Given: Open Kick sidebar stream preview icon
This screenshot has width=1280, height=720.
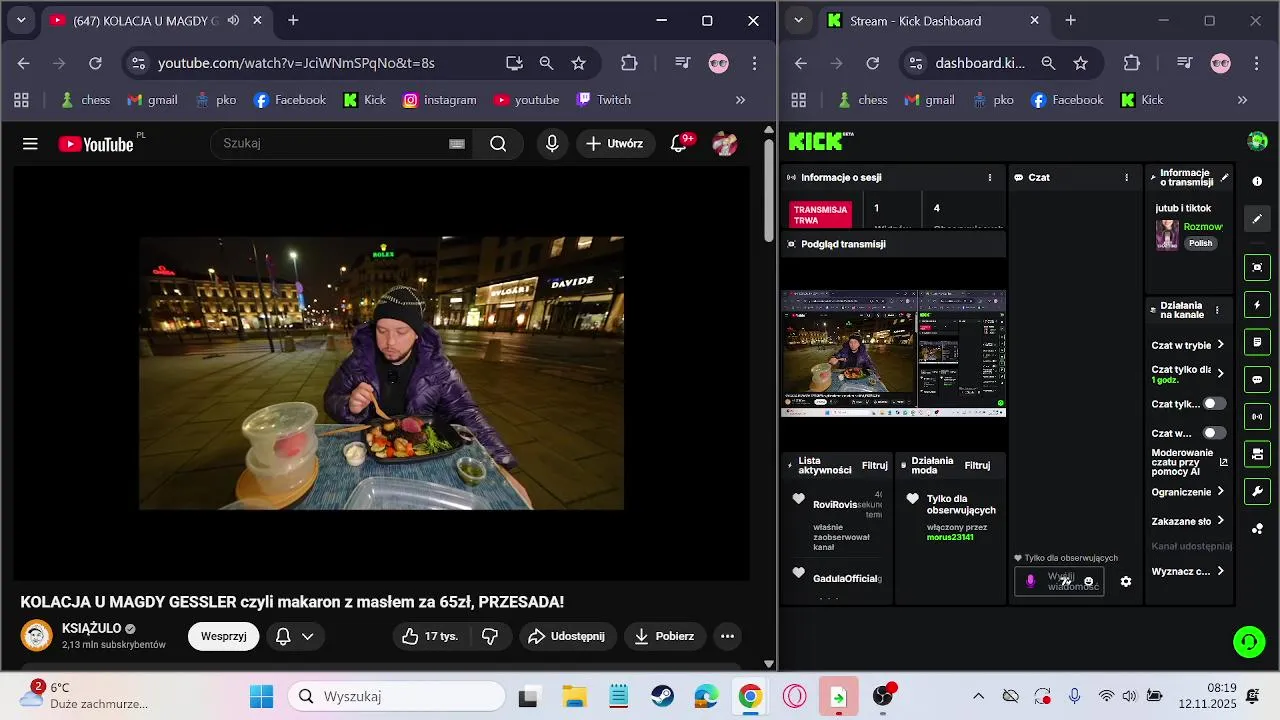Looking at the screenshot, I should (x=1257, y=267).
